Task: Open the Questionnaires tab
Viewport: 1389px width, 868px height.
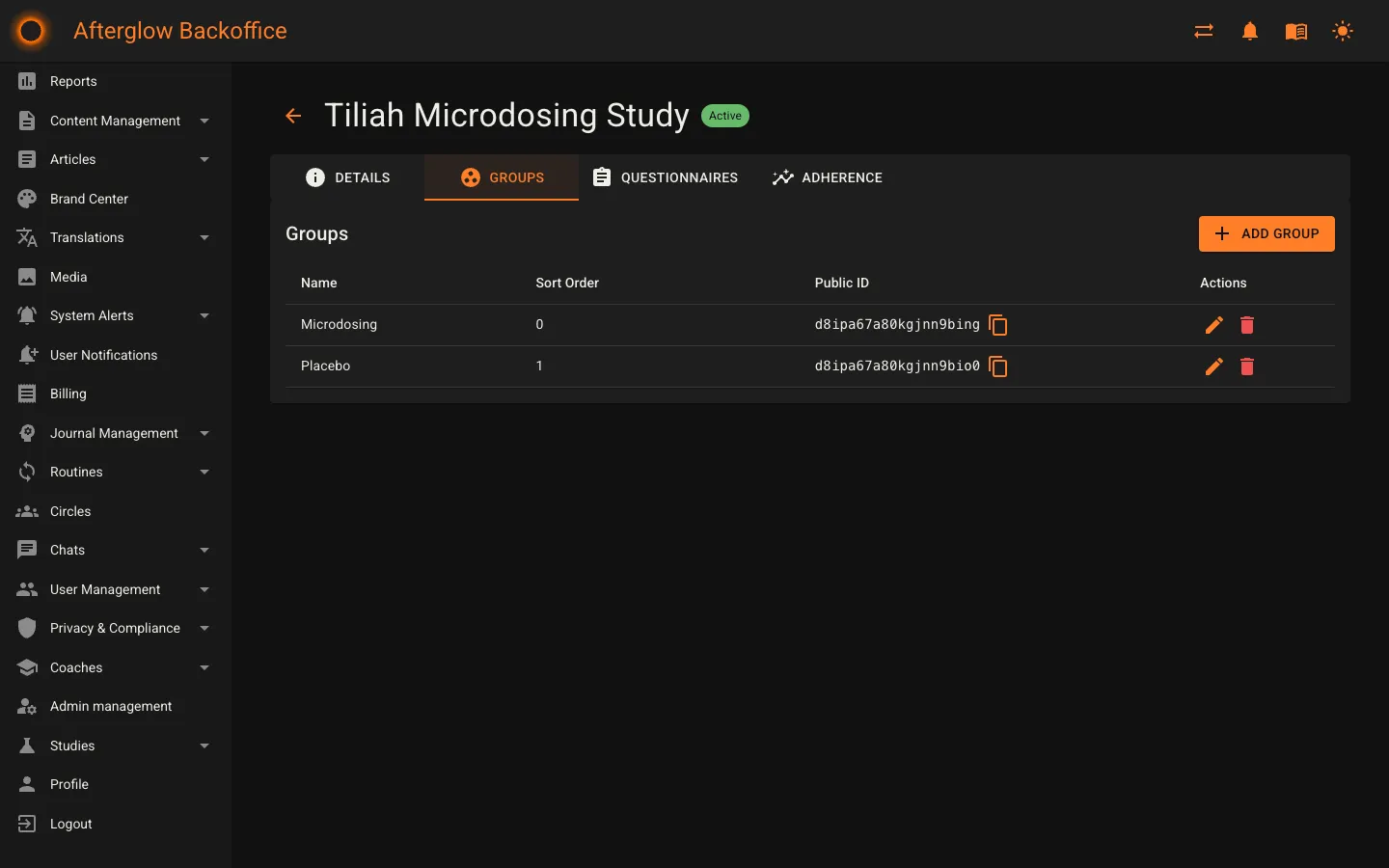Action: coord(665,177)
